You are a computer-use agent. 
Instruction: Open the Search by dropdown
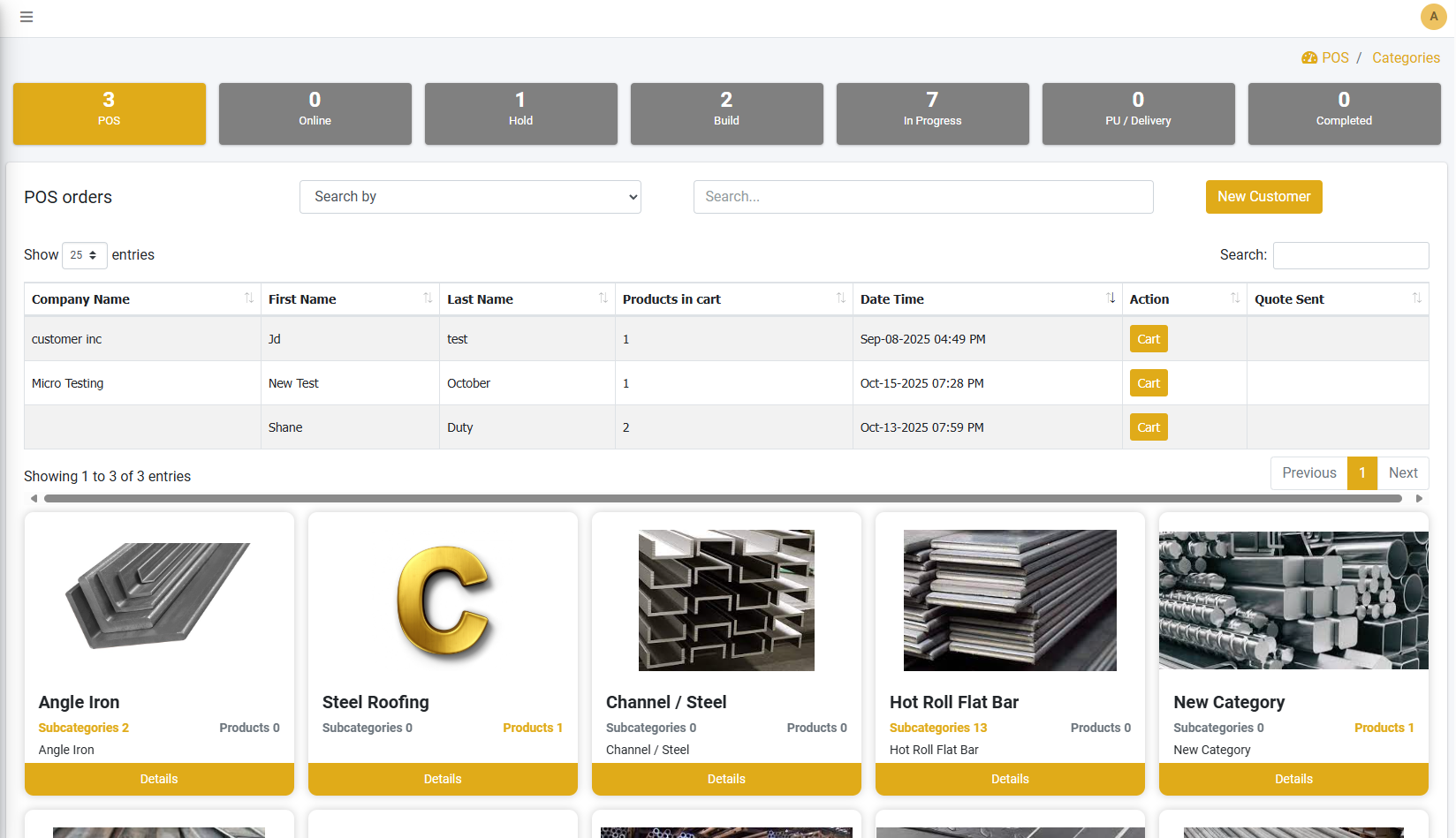[x=470, y=197]
